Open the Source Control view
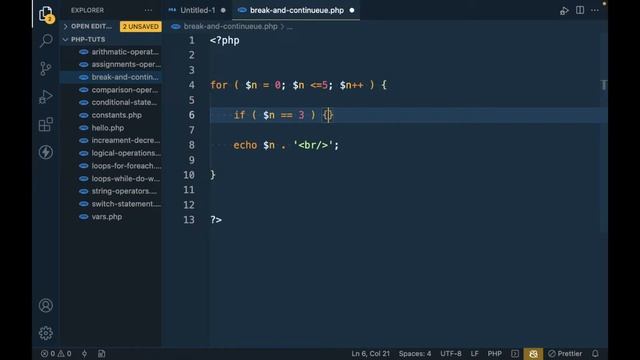 [46, 69]
